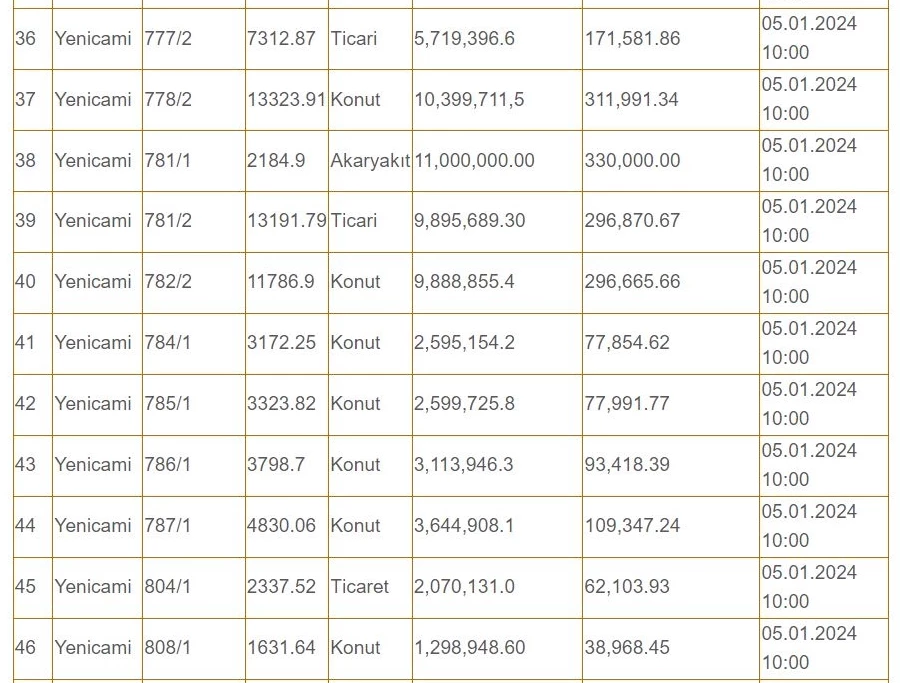Select parcel number 777/2 cell
Screen dimensions: 900x683
point(193,39)
